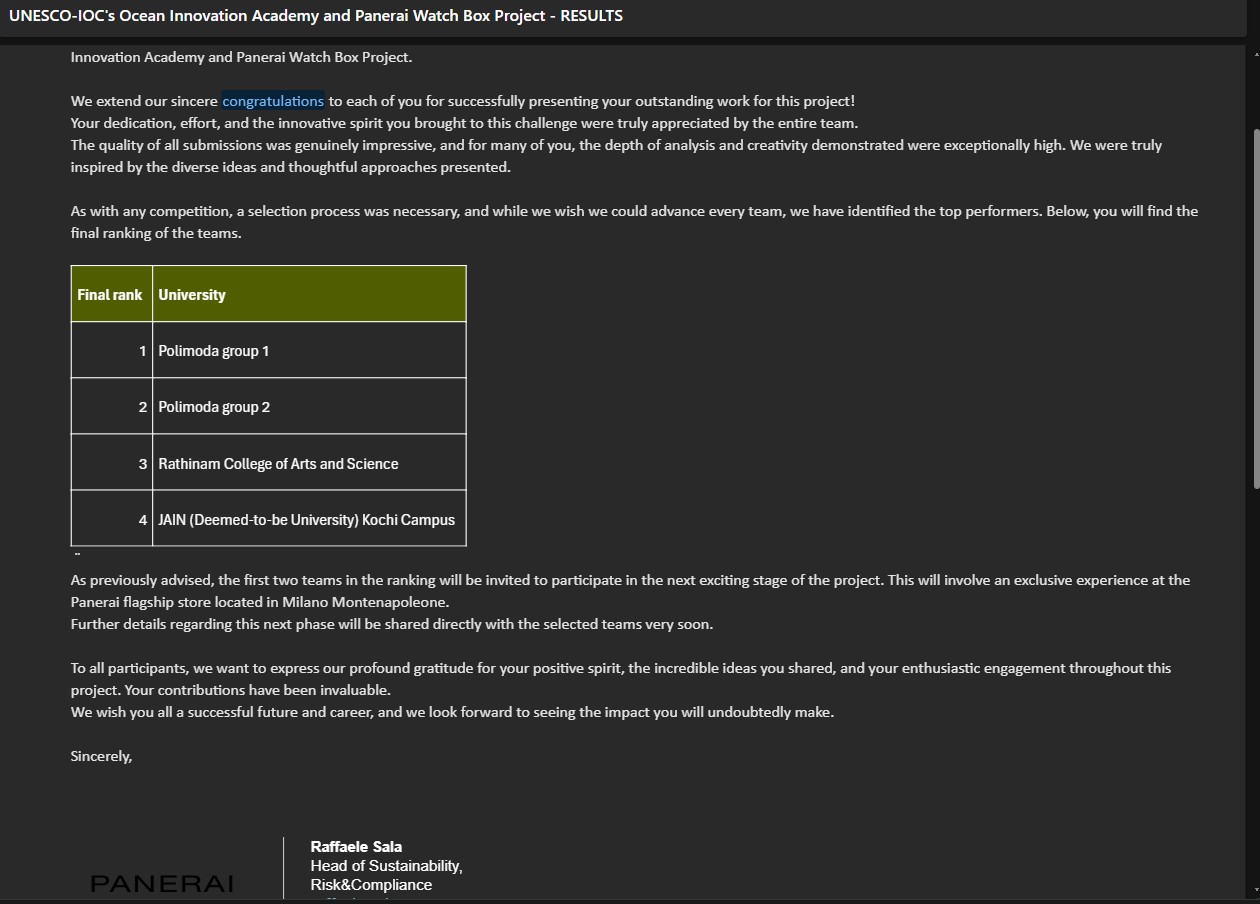Click the "Final rank" table header
Image resolution: width=1260 pixels, height=904 pixels.
(111, 294)
